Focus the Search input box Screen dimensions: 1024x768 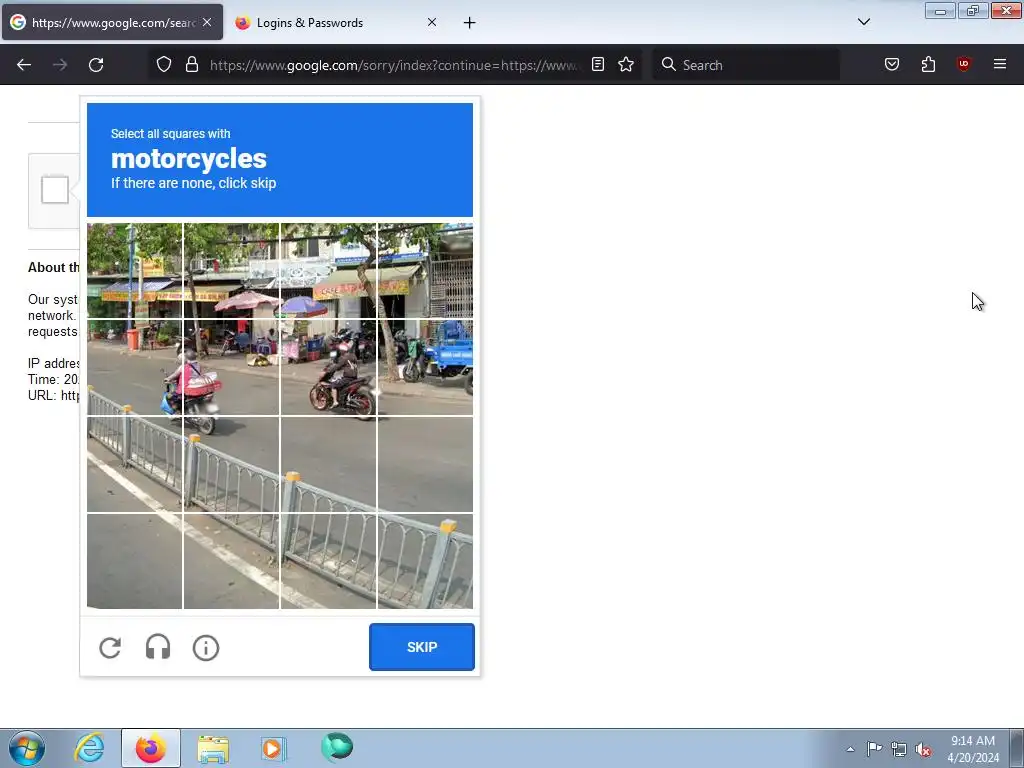tap(746, 65)
